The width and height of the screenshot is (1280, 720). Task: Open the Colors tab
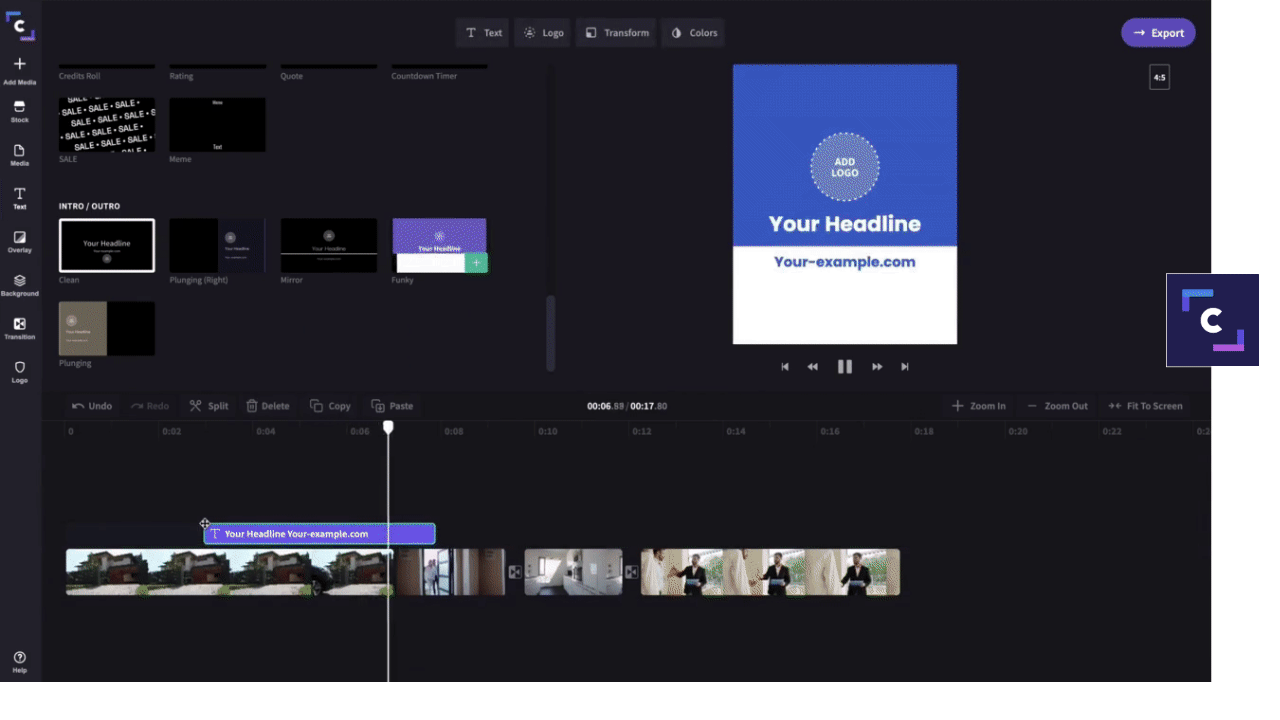(693, 33)
